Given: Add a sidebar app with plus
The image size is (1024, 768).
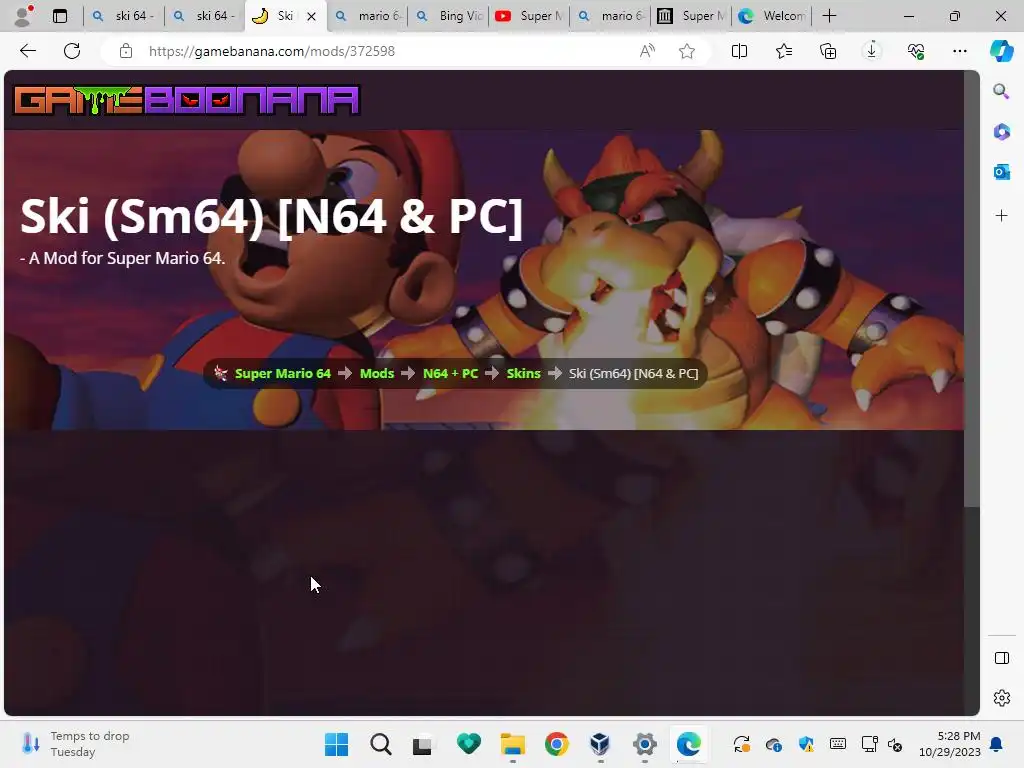Looking at the screenshot, I should point(1001,216).
